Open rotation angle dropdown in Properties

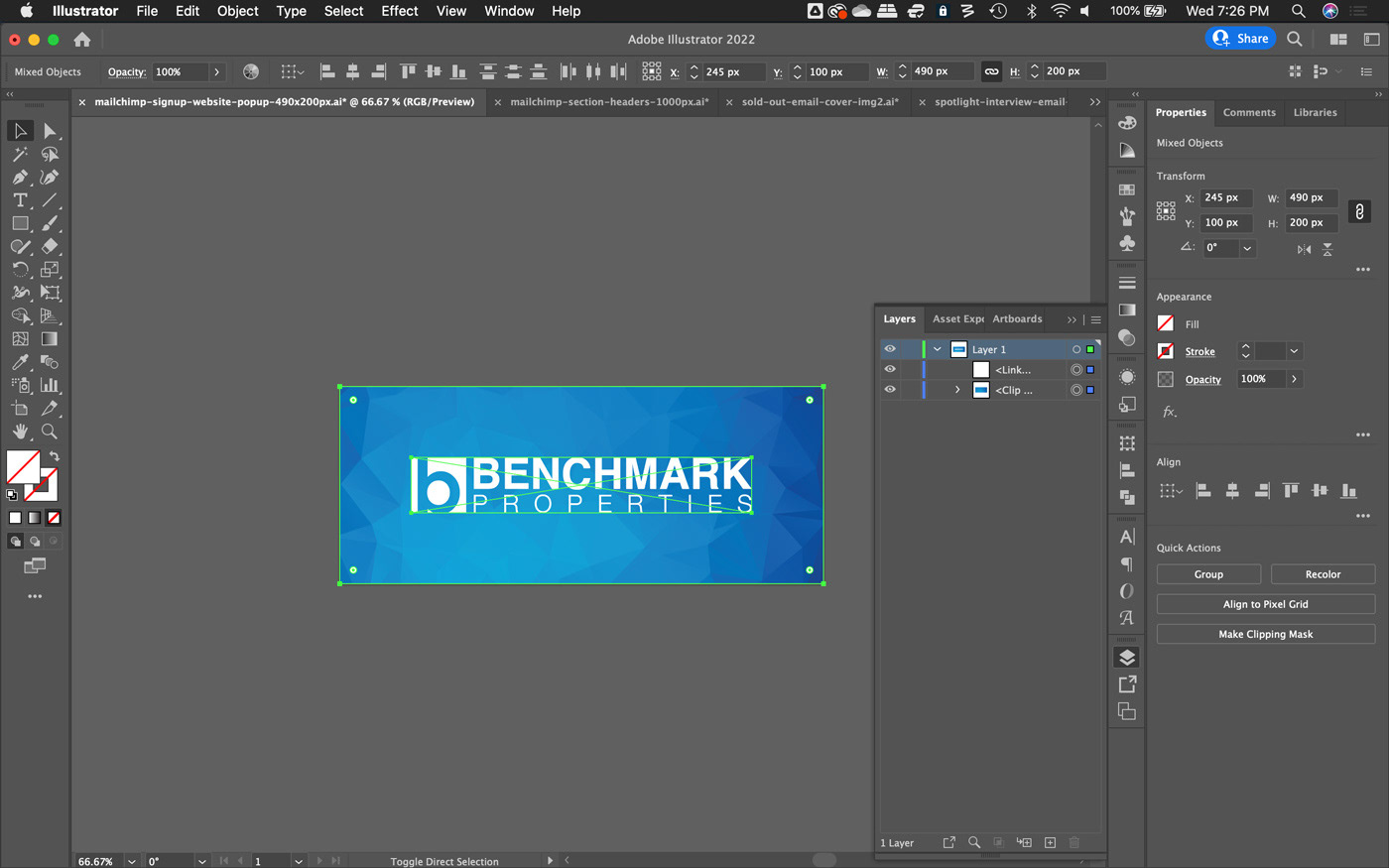1247,248
